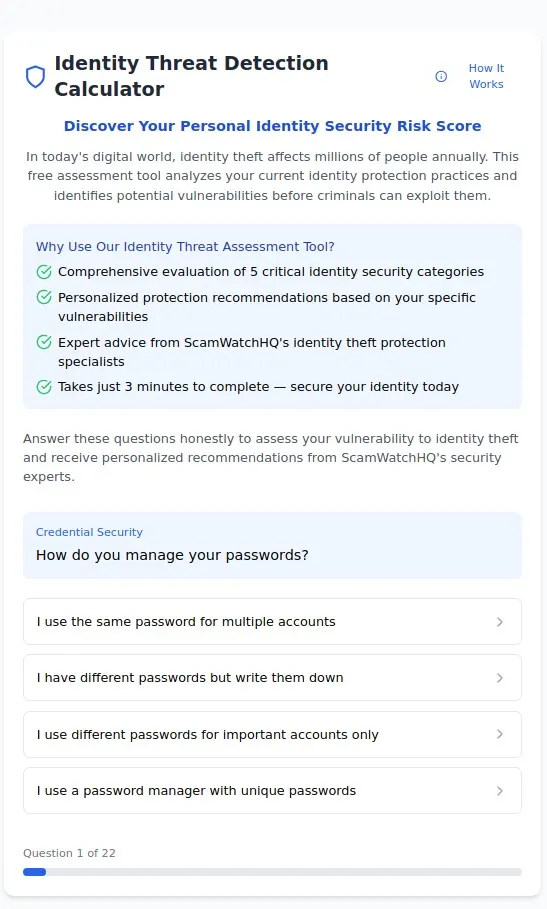The height and width of the screenshot is (909, 547).
Task: Click 'Discover Your Personal Identity Security Risk Score' heading
Action: [272, 126]
